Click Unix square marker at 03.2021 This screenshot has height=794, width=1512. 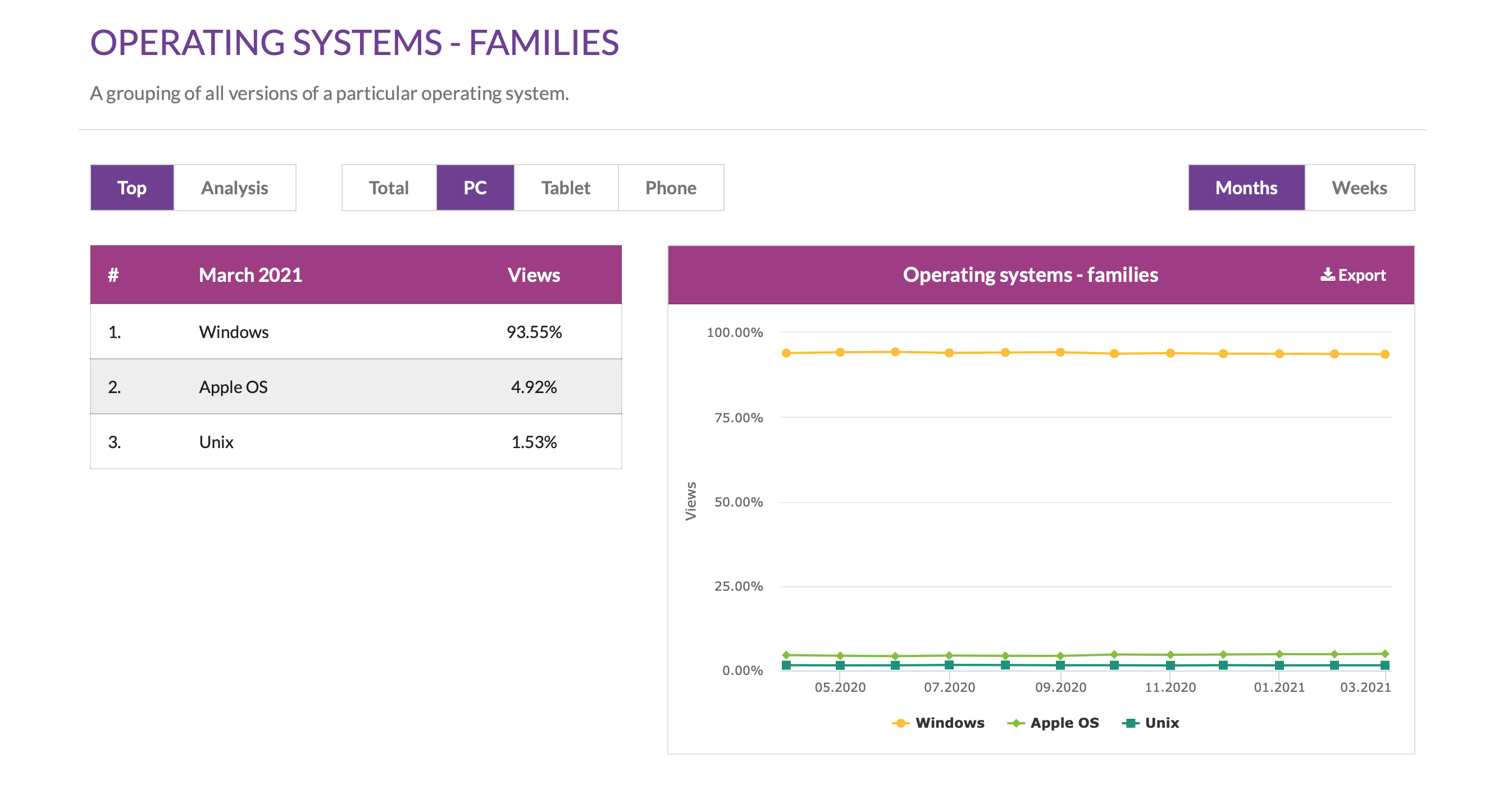point(1385,665)
